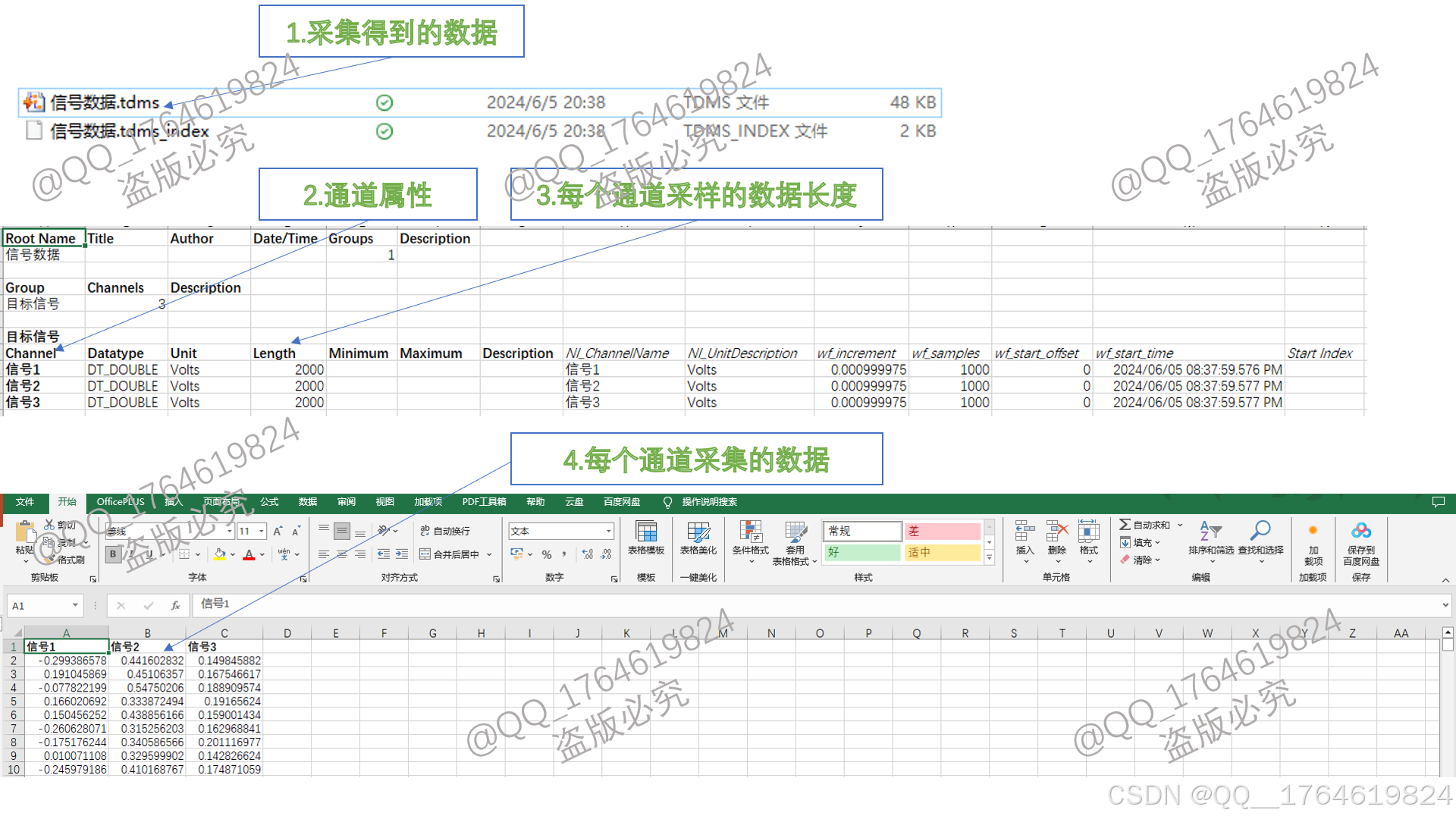The image size is (1456, 819).
Task: Open the font size dropdown
Action: [x=262, y=531]
